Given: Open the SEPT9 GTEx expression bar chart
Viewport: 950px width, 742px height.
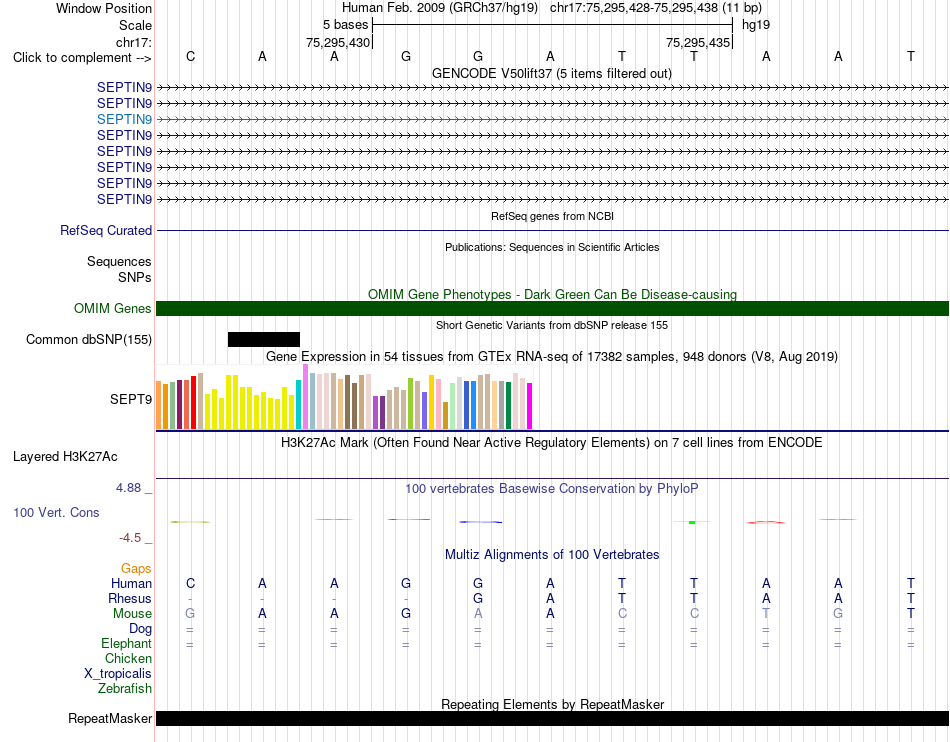Looking at the screenshot, I should coord(344,397).
